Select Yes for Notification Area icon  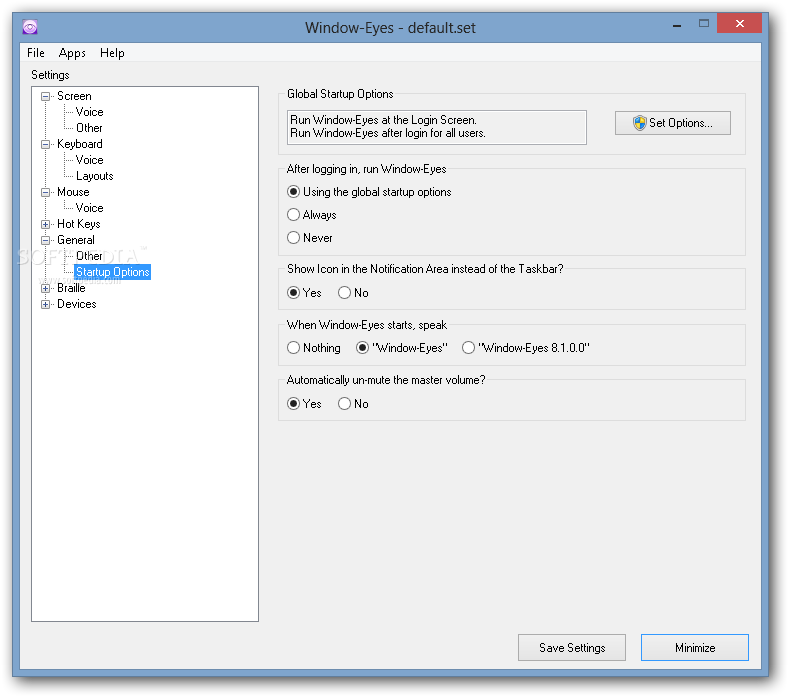(x=304, y=293)
